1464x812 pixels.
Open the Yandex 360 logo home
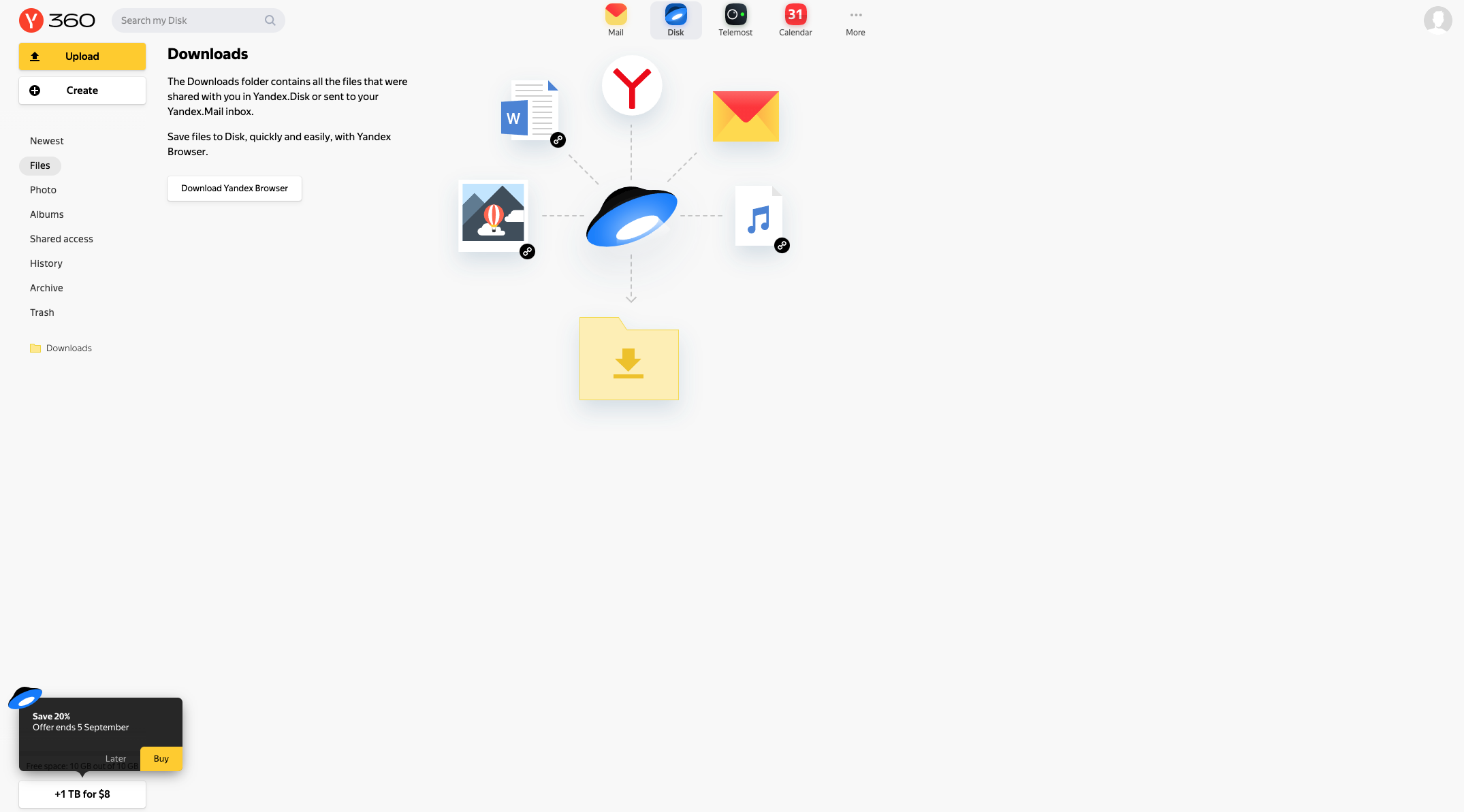coord(57,20)
